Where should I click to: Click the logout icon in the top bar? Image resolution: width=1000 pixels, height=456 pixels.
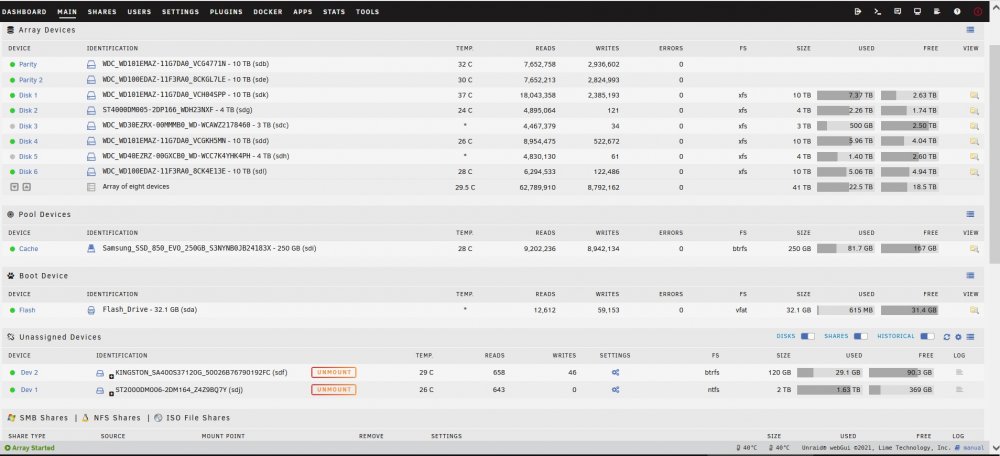point(858,11)
